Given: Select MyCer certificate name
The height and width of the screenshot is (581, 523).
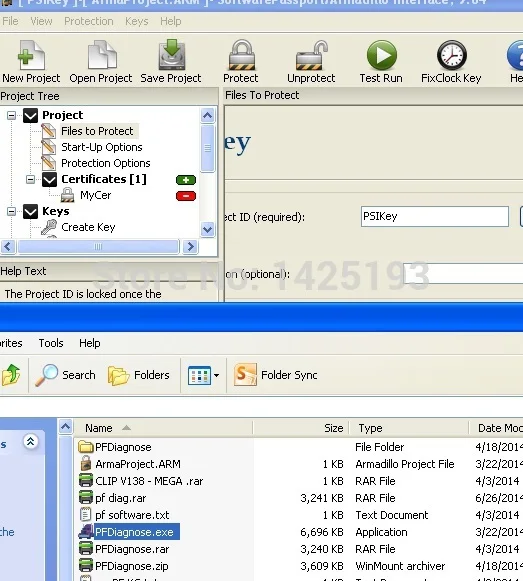Looking at the screenshot, I should [96, 195].
